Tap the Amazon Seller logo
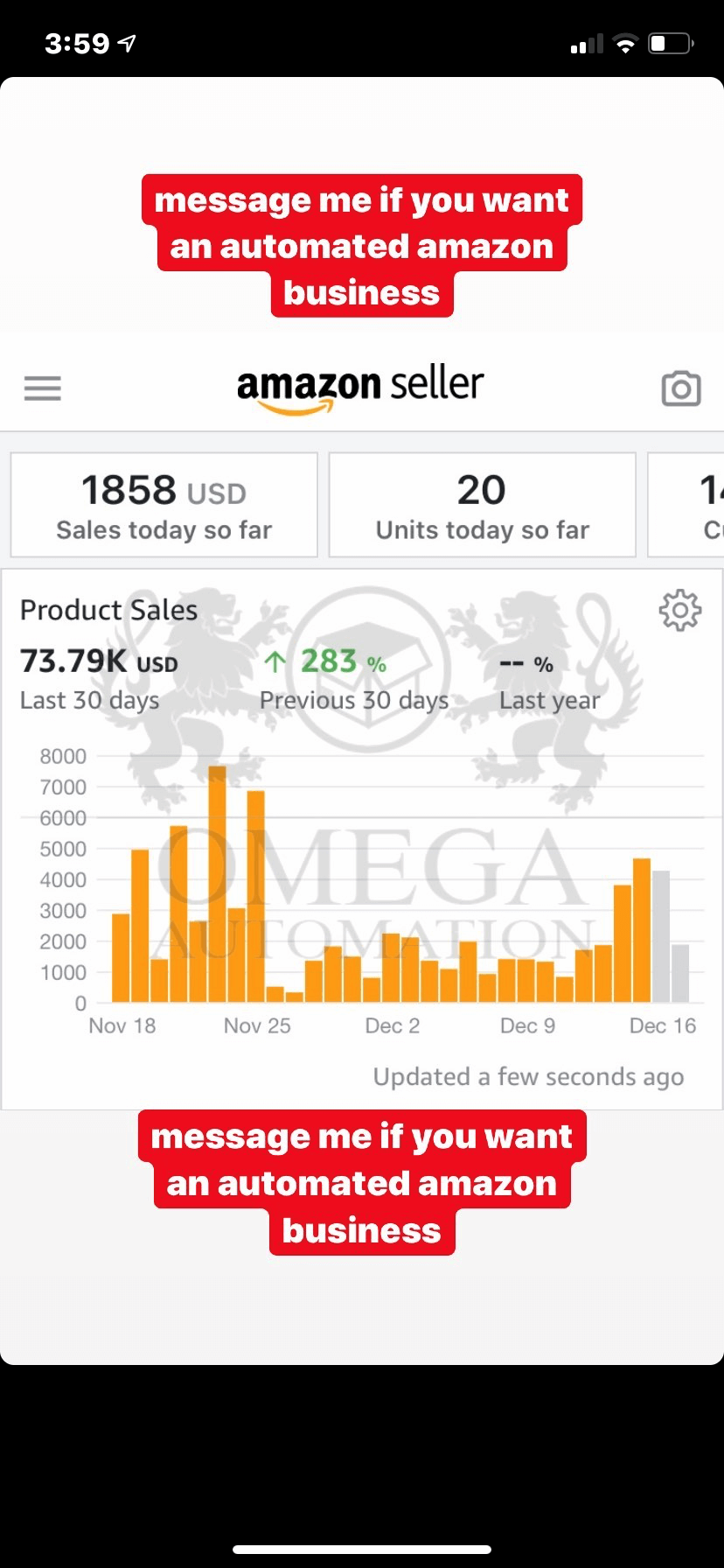 360,388
